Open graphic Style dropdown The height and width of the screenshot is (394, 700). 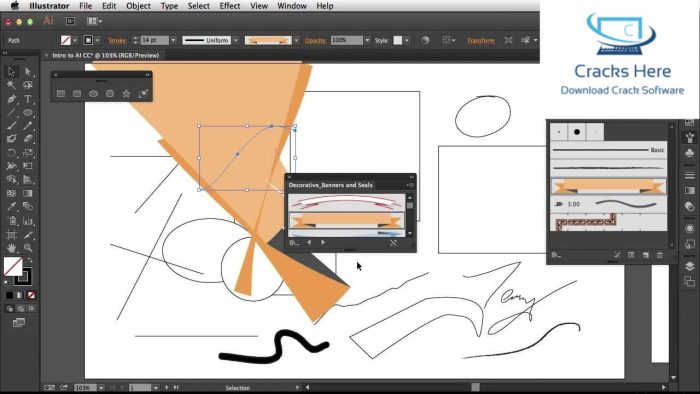coord(407,40)
